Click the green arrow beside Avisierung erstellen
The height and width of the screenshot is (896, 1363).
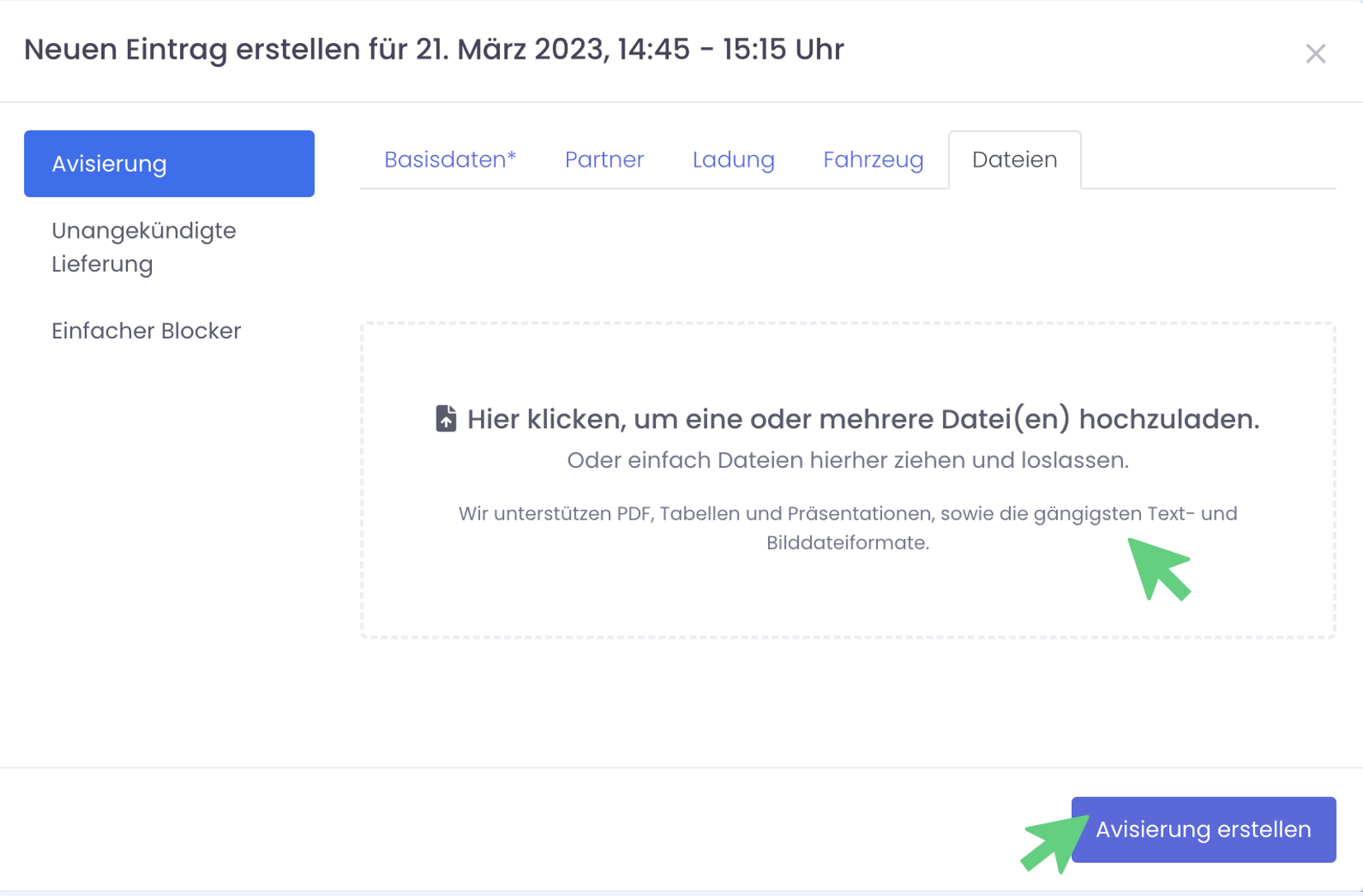pyautogui.click(x=1052, y=844)
